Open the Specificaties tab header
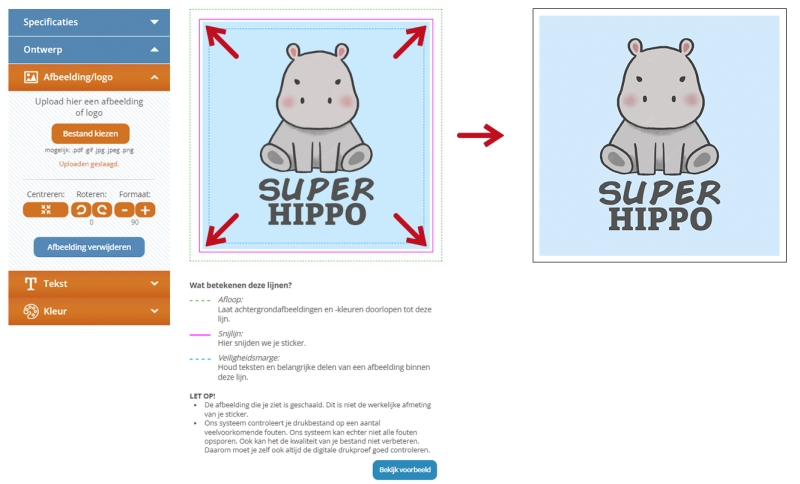This screenshot has width=800, height=484. [89, 22]
